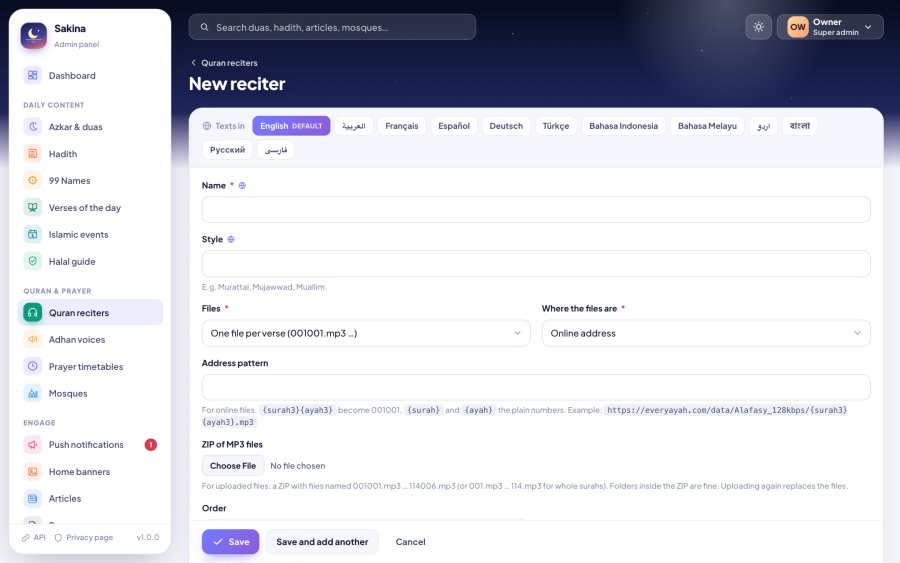Open Articles in sidebar
The width and height of the screenshot is (900, 563).
click(x=90, y=498)
